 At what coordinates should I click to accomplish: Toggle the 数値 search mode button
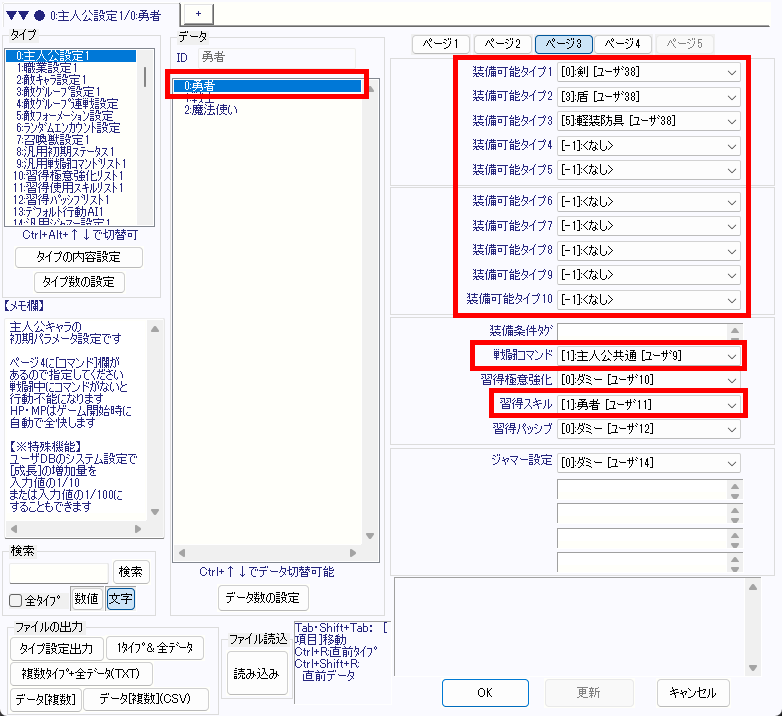click(x=86, y=599)
